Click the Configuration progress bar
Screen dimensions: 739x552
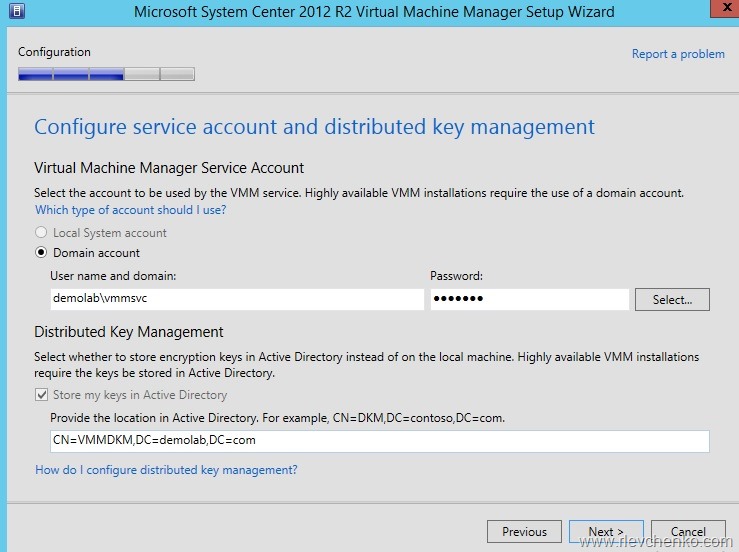106,74
